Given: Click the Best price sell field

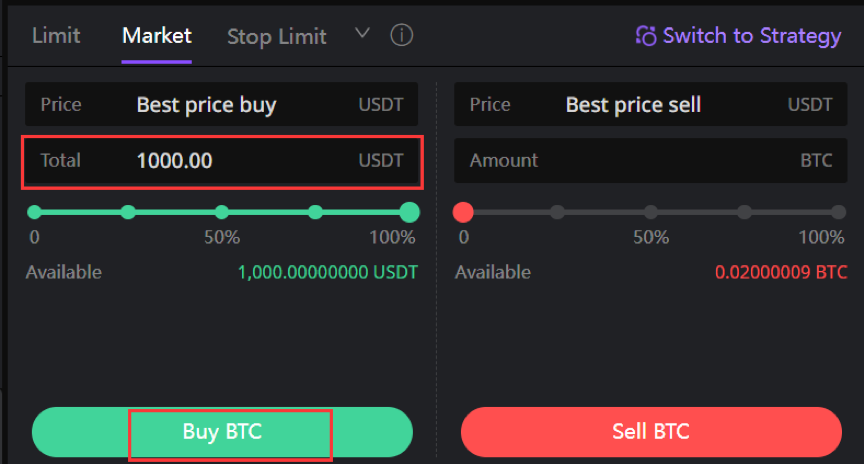Looking at the screenshot, I should tap(651, 104).
